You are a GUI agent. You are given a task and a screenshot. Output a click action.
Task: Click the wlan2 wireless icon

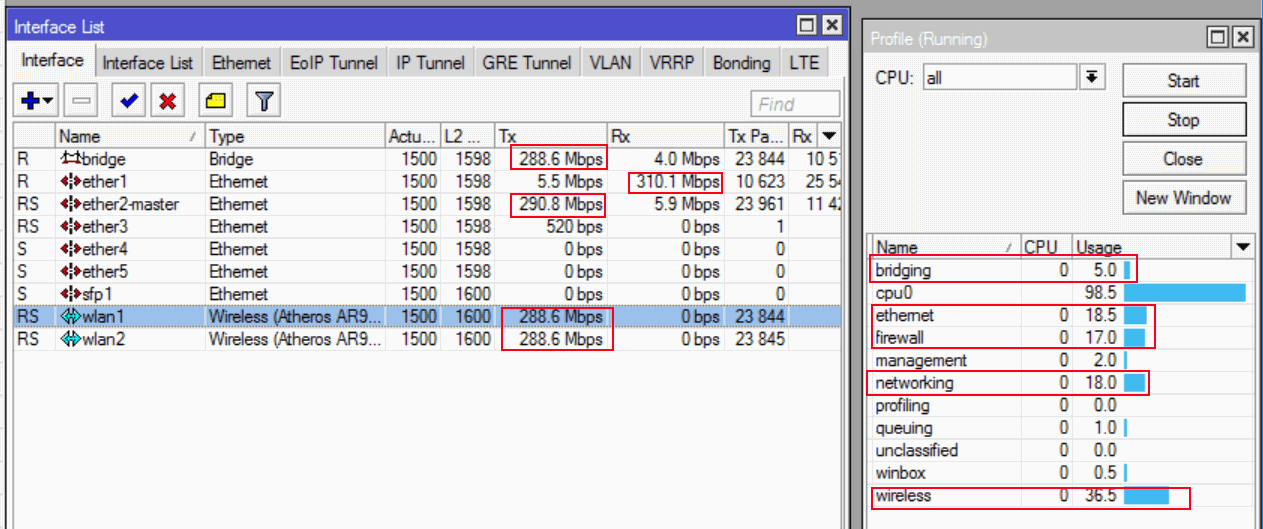[70, 339]
